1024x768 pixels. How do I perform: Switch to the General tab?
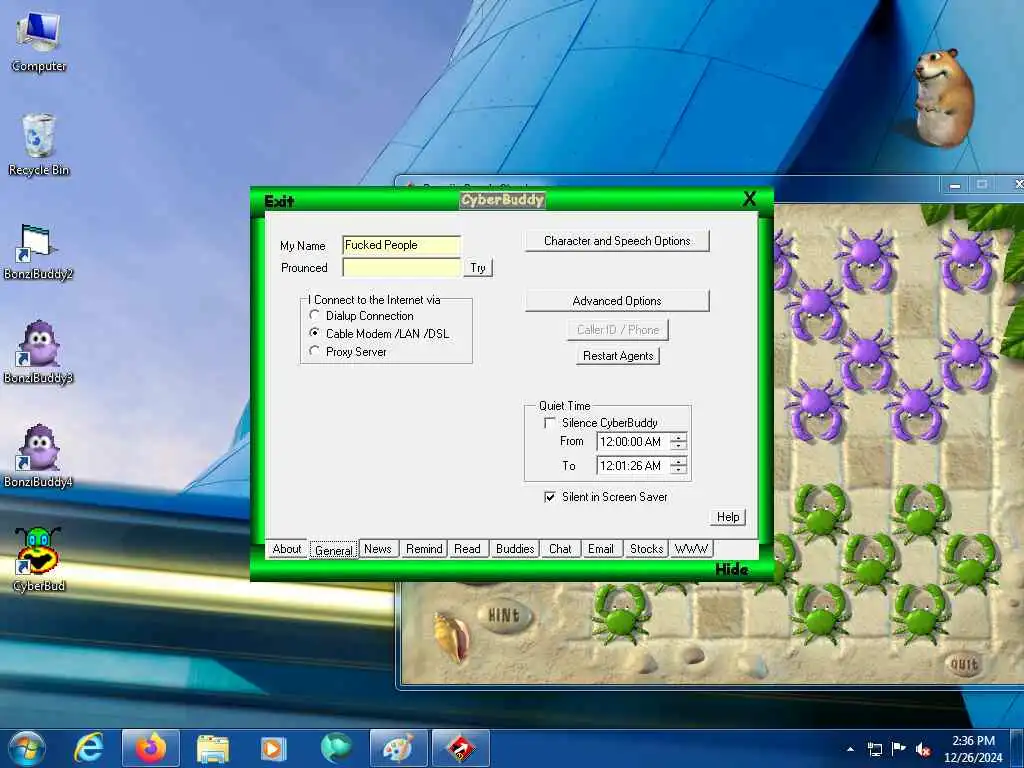[x=334, y=550]
